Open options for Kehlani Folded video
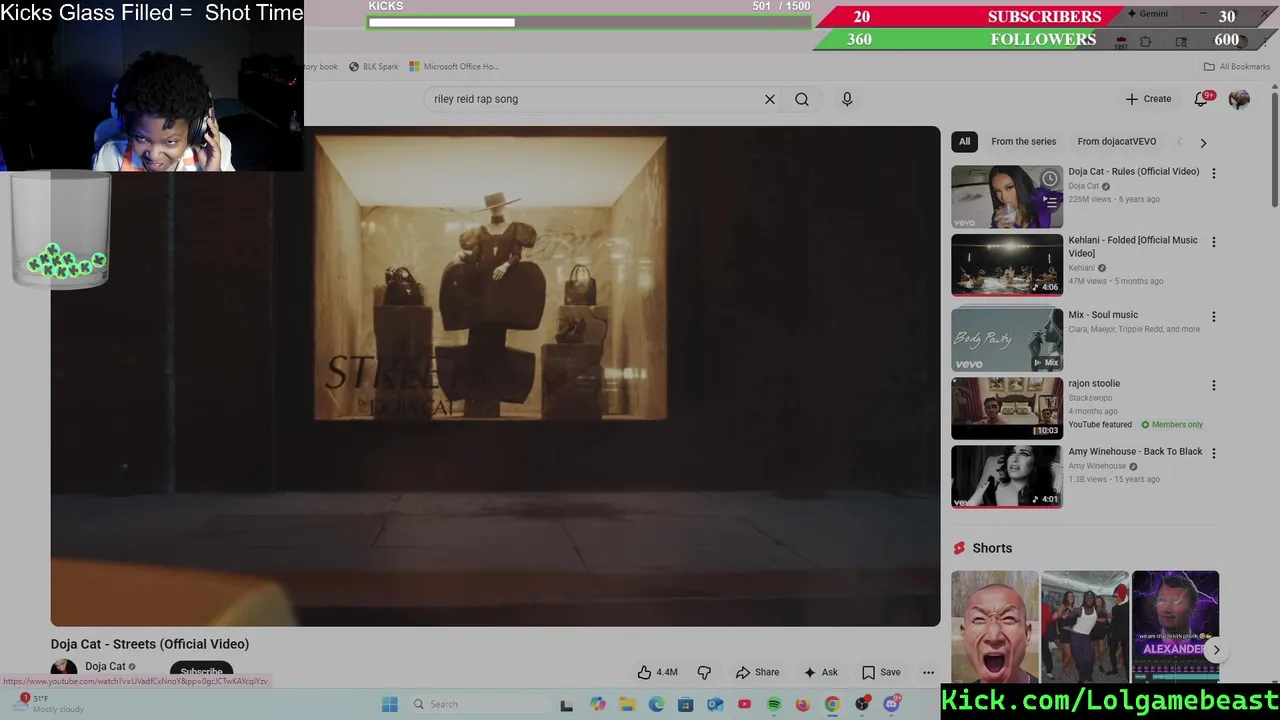Image resolution: width=1280 pixels, height=720 pixels. (1214, 242)
